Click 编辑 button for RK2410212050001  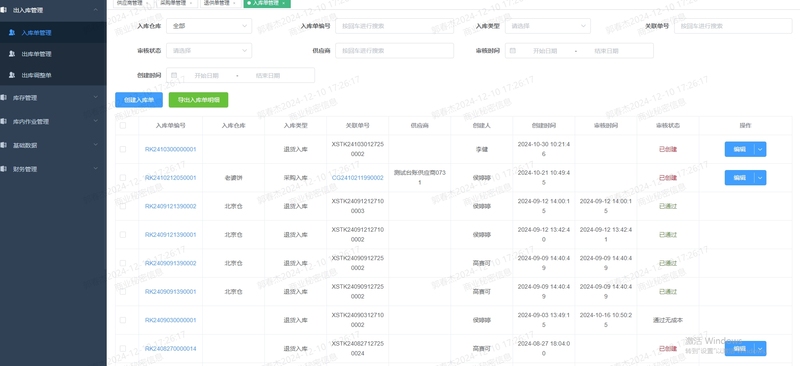(739, 178)
